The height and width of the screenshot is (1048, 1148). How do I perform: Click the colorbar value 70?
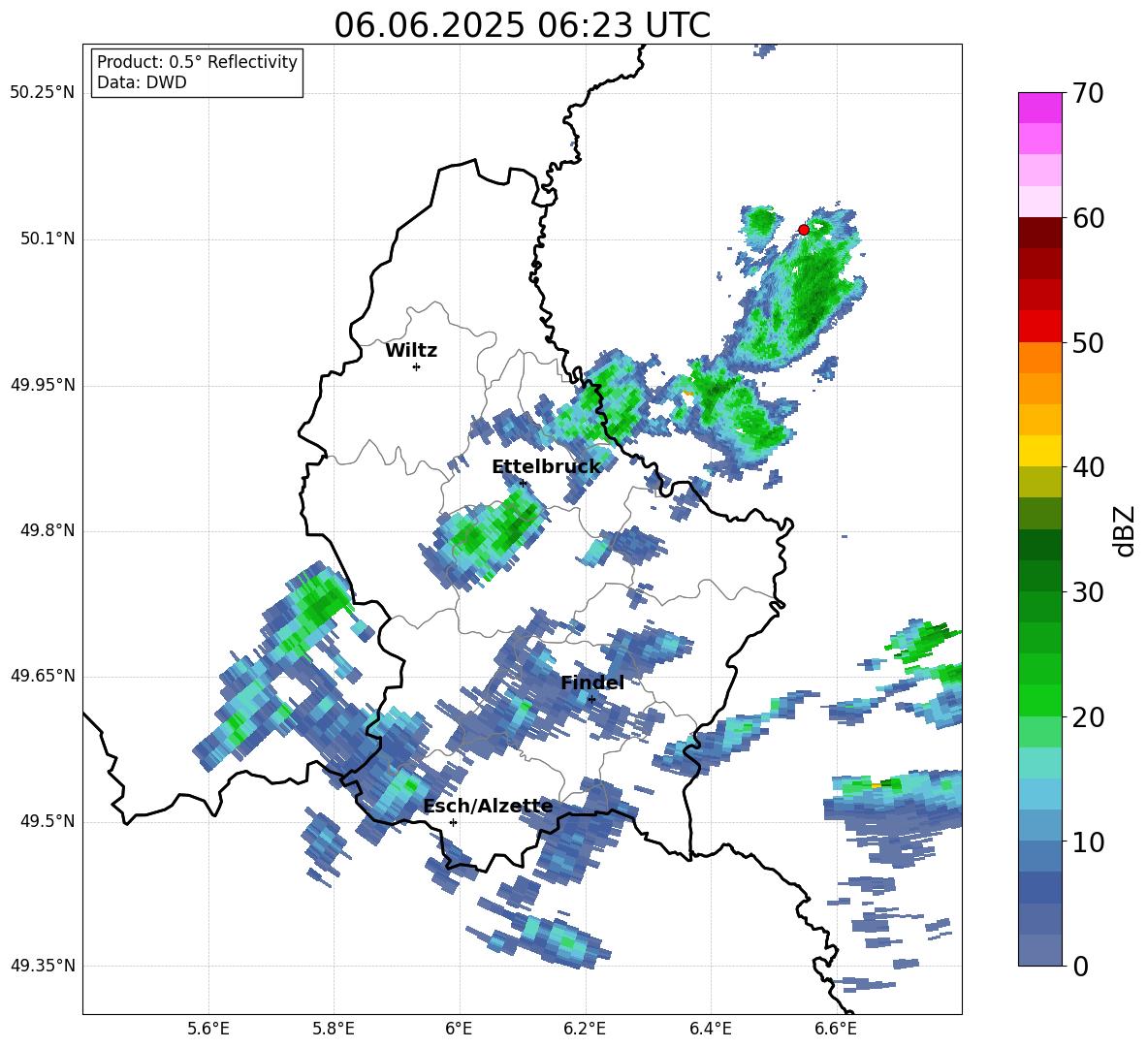1088,94
